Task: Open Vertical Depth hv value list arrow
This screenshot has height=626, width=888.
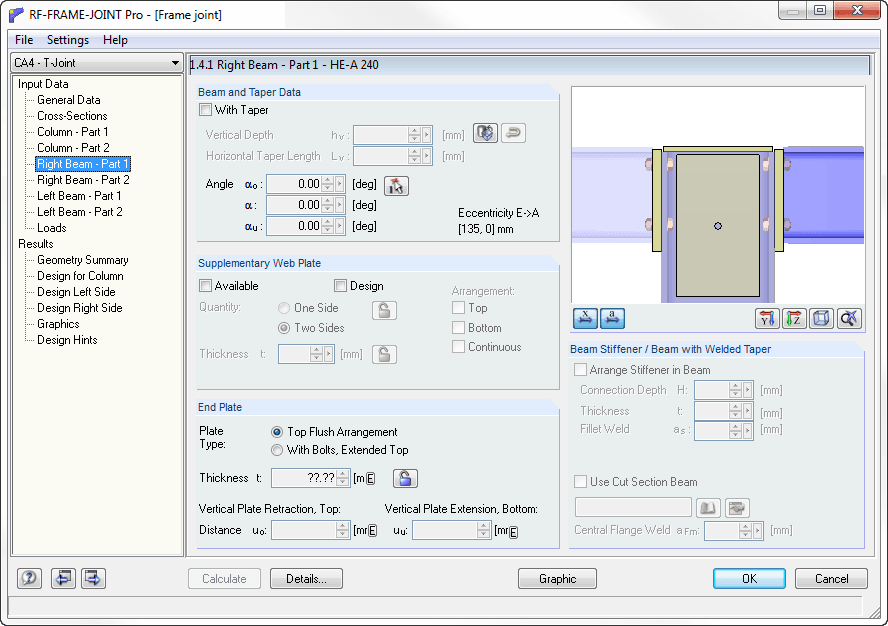Action: pos(427,135)
